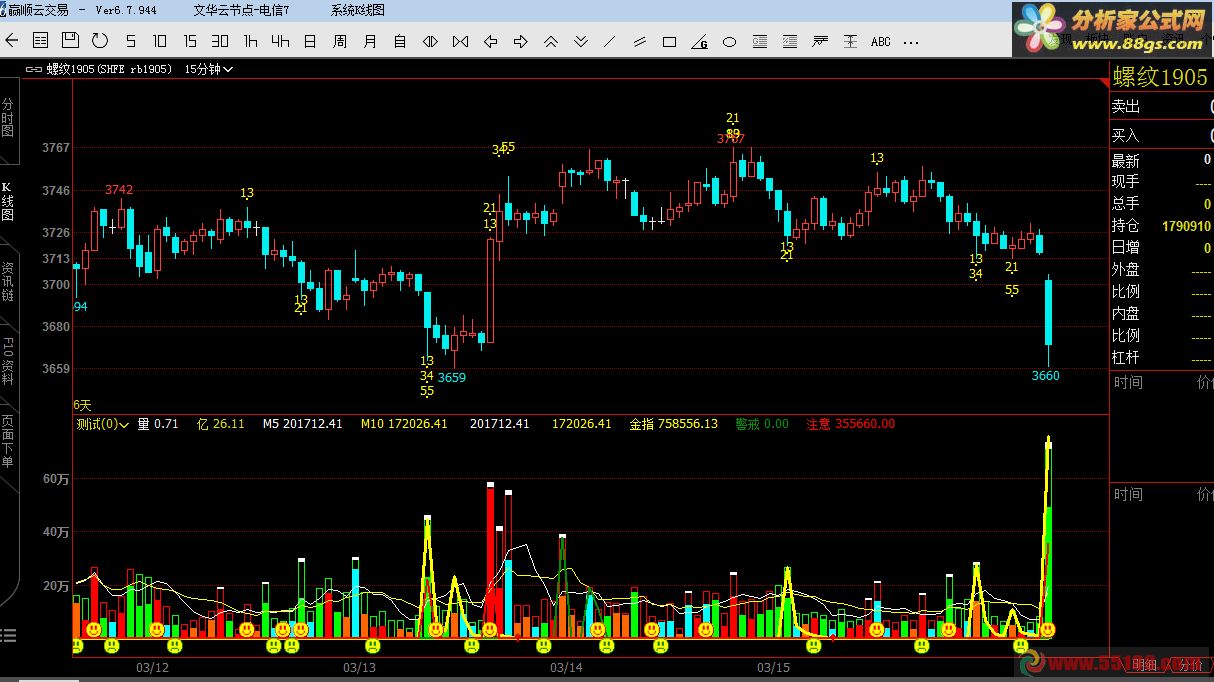Click the 3659 low price label
This screenshot has height=682, width=1214.
pyautogui.click(x=452, y=378)
